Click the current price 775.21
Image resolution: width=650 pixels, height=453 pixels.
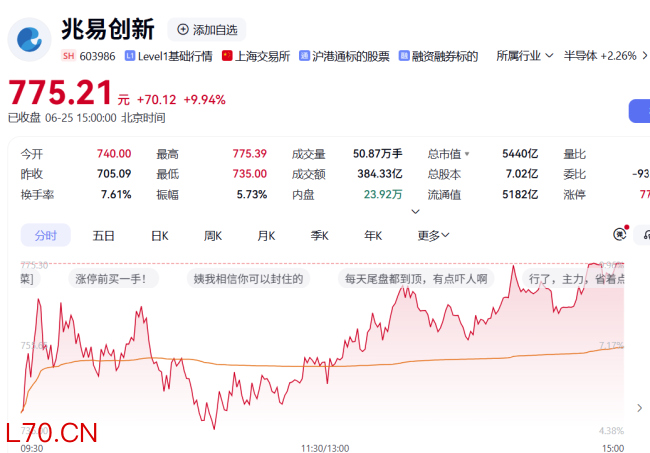61,92
